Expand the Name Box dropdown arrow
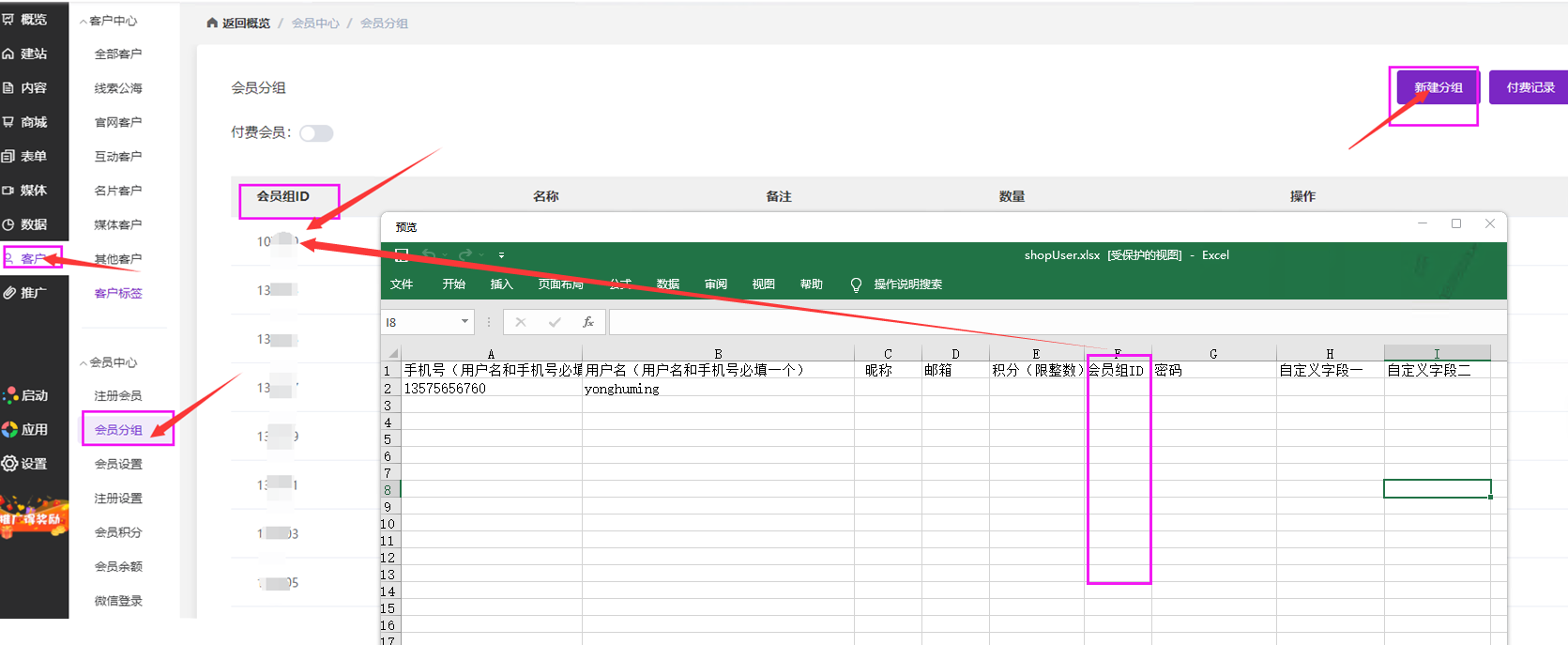 tap(464, 322)
